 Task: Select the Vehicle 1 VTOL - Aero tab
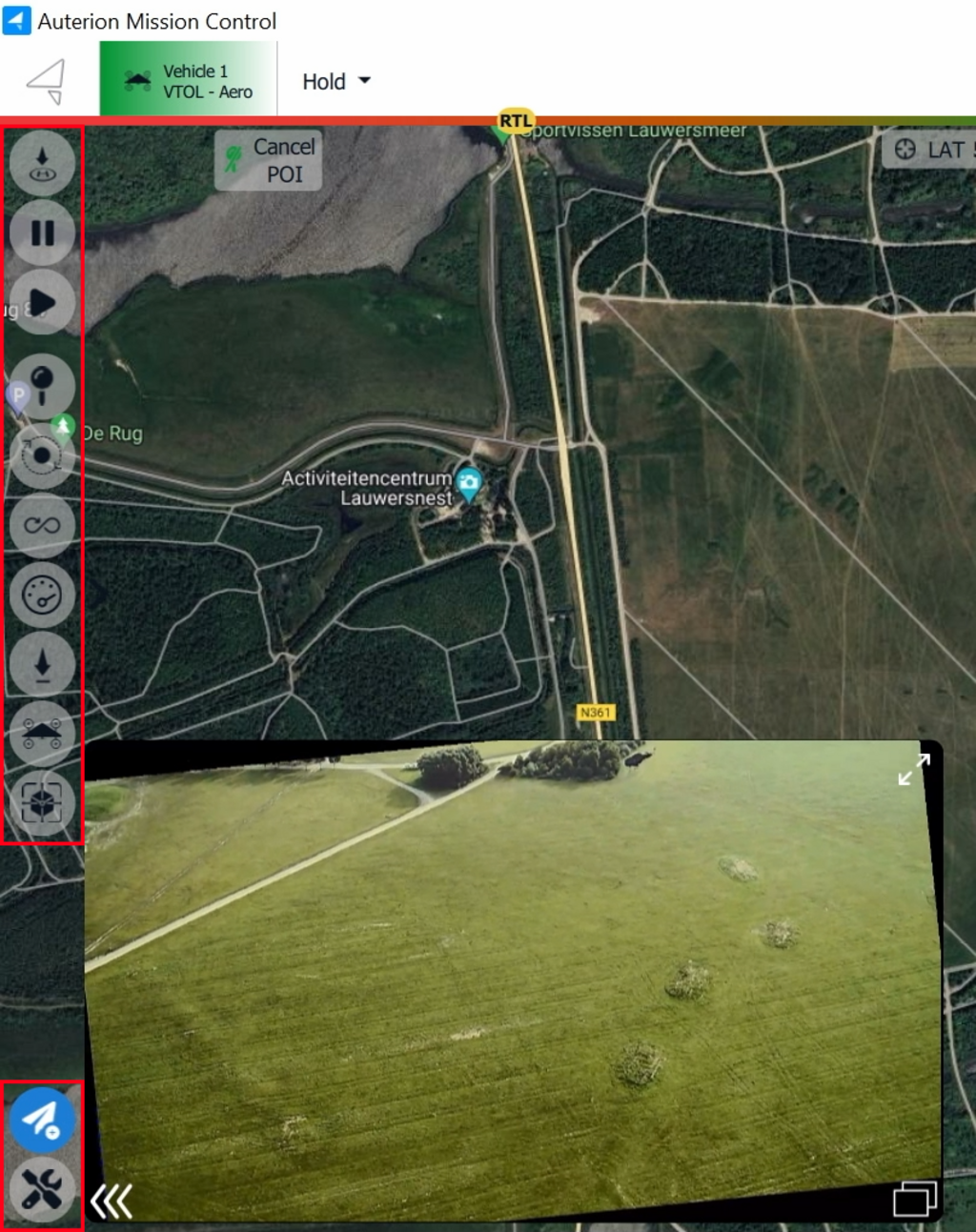[188, 81]
